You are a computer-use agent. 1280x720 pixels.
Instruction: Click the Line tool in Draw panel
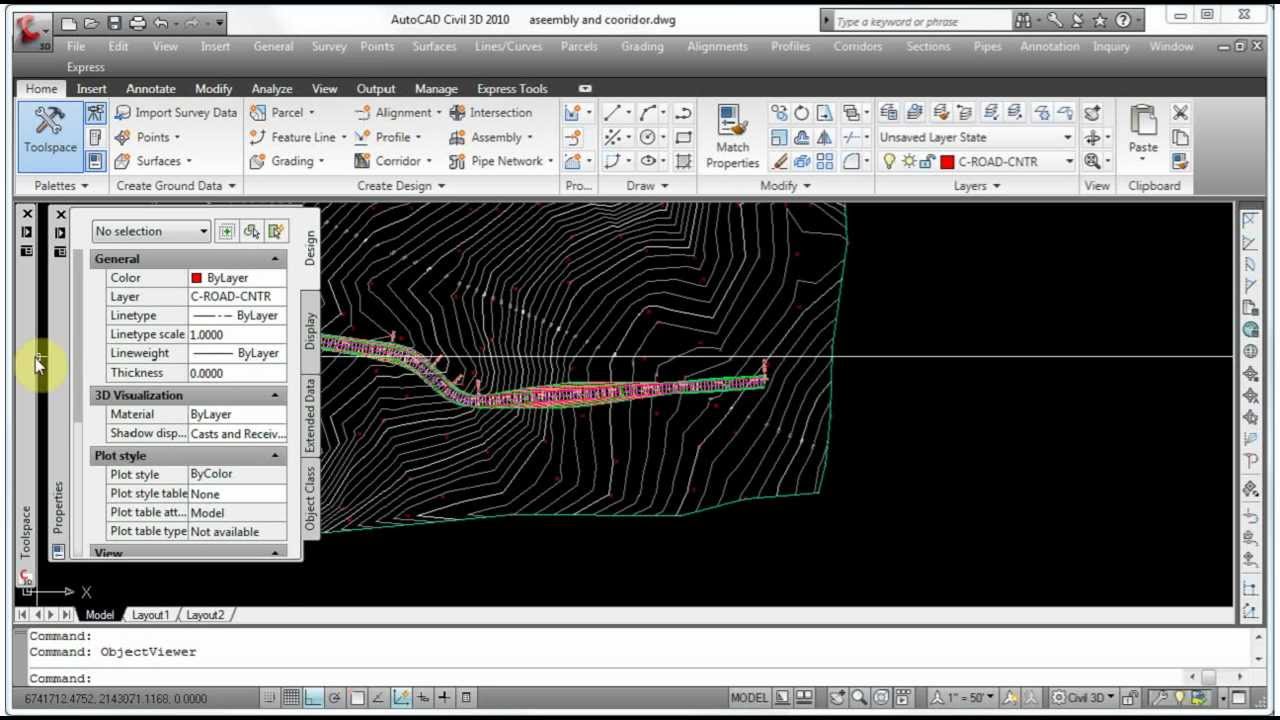tap(612, 113)
